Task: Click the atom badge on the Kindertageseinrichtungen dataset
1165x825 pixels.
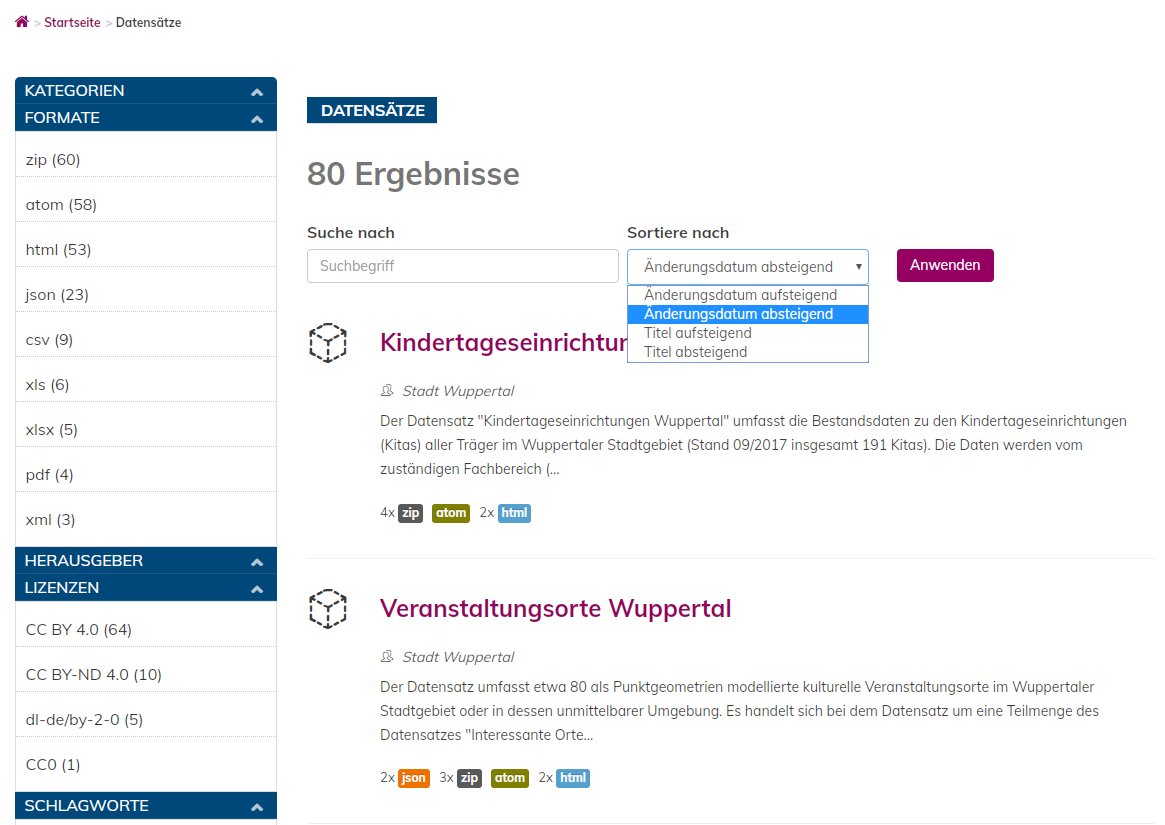Action: [451, 512]
